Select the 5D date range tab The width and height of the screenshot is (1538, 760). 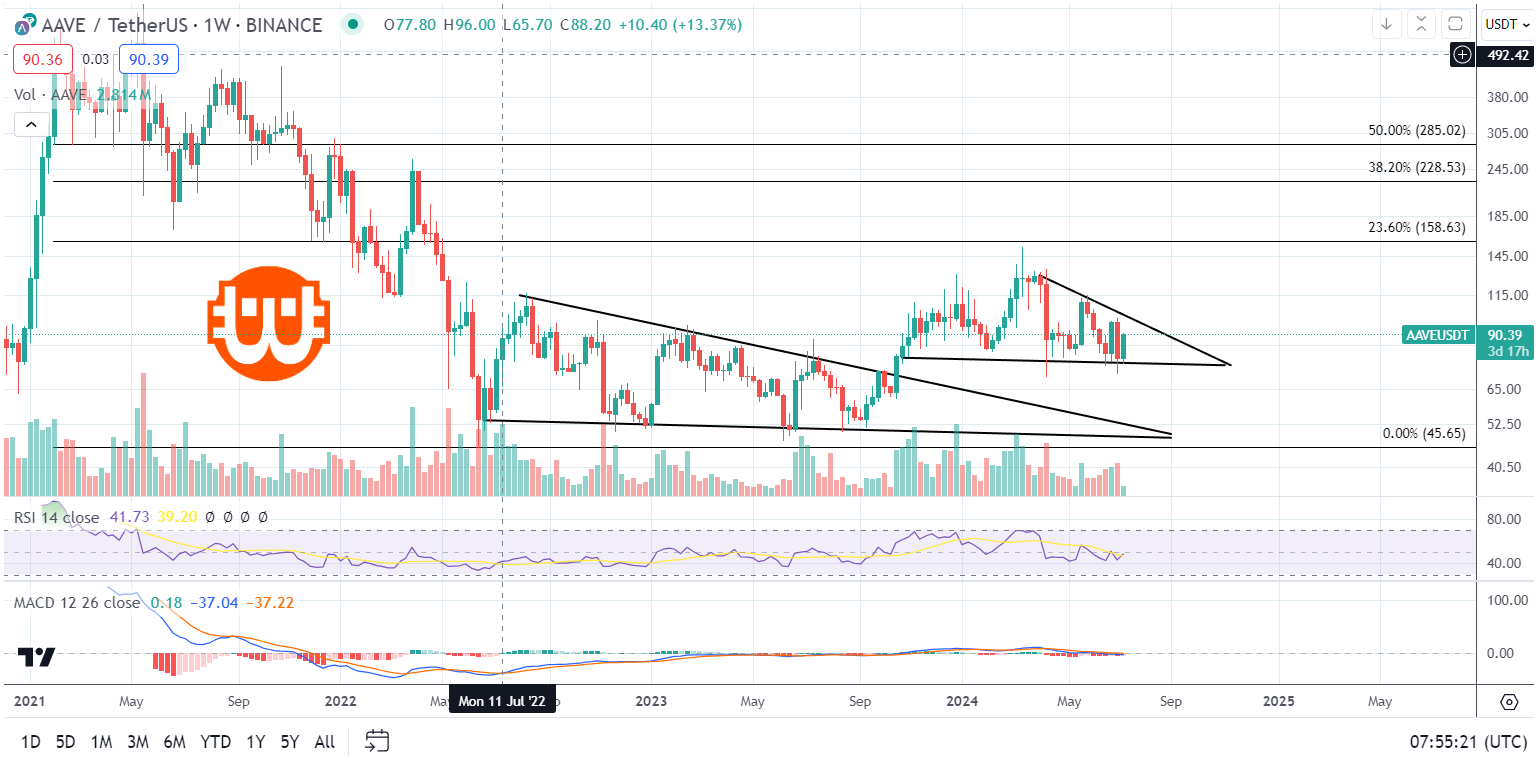[x=65, y=742]
